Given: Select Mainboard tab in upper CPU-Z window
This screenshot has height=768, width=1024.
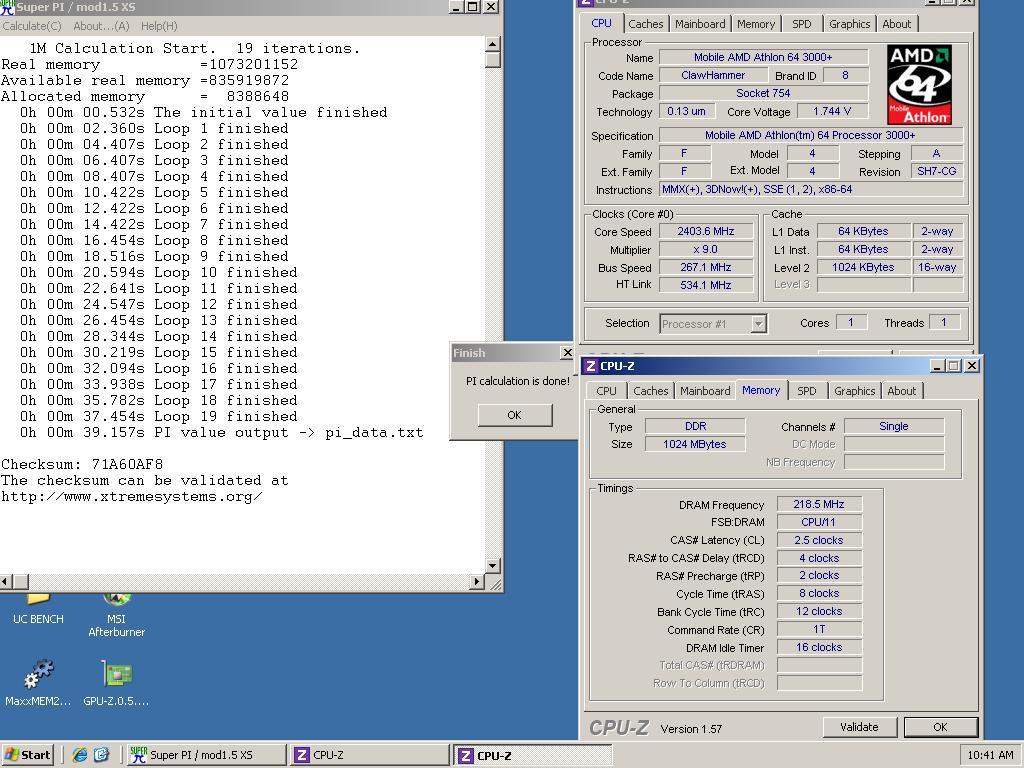Looking at the screenshot, I should click(x=700, y=24).
